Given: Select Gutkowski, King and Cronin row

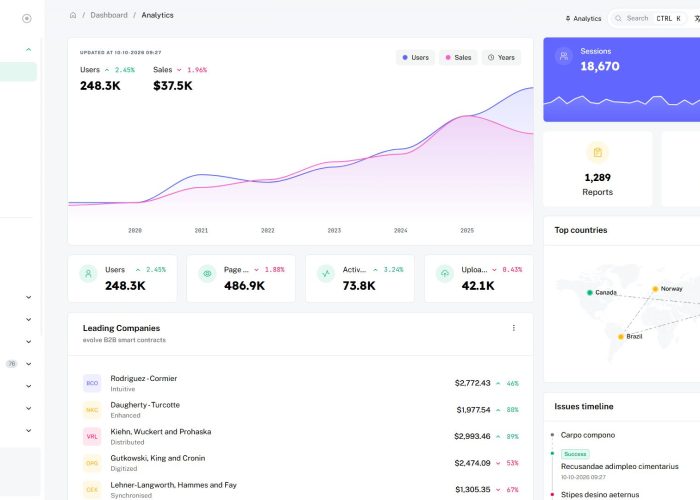Looking at the screenshot, I should click(x=300, y=463).
